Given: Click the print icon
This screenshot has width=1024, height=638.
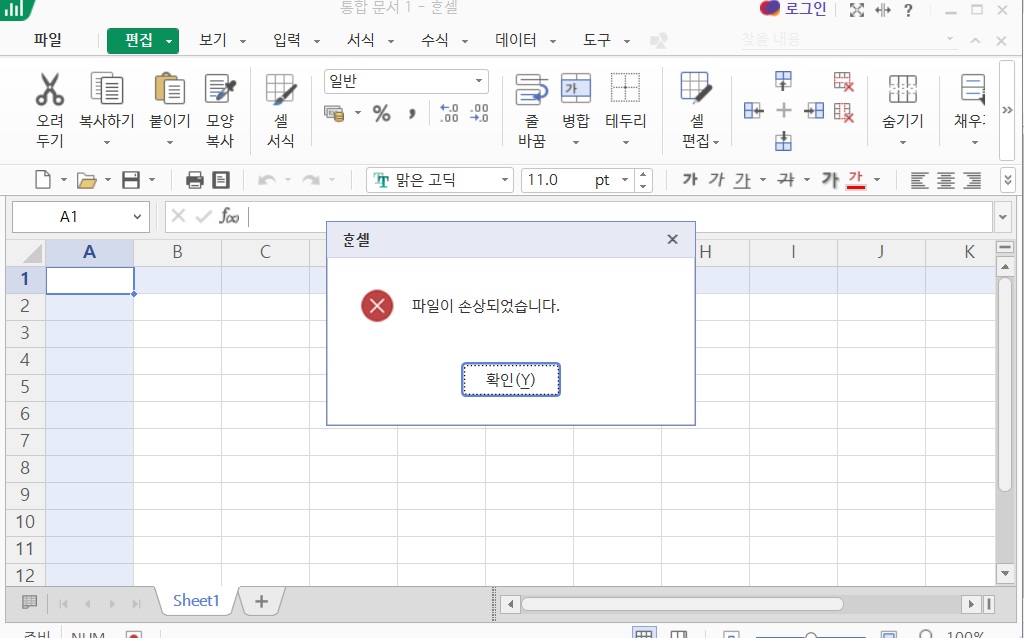Looking at the screenshot, I should [195, 180].
